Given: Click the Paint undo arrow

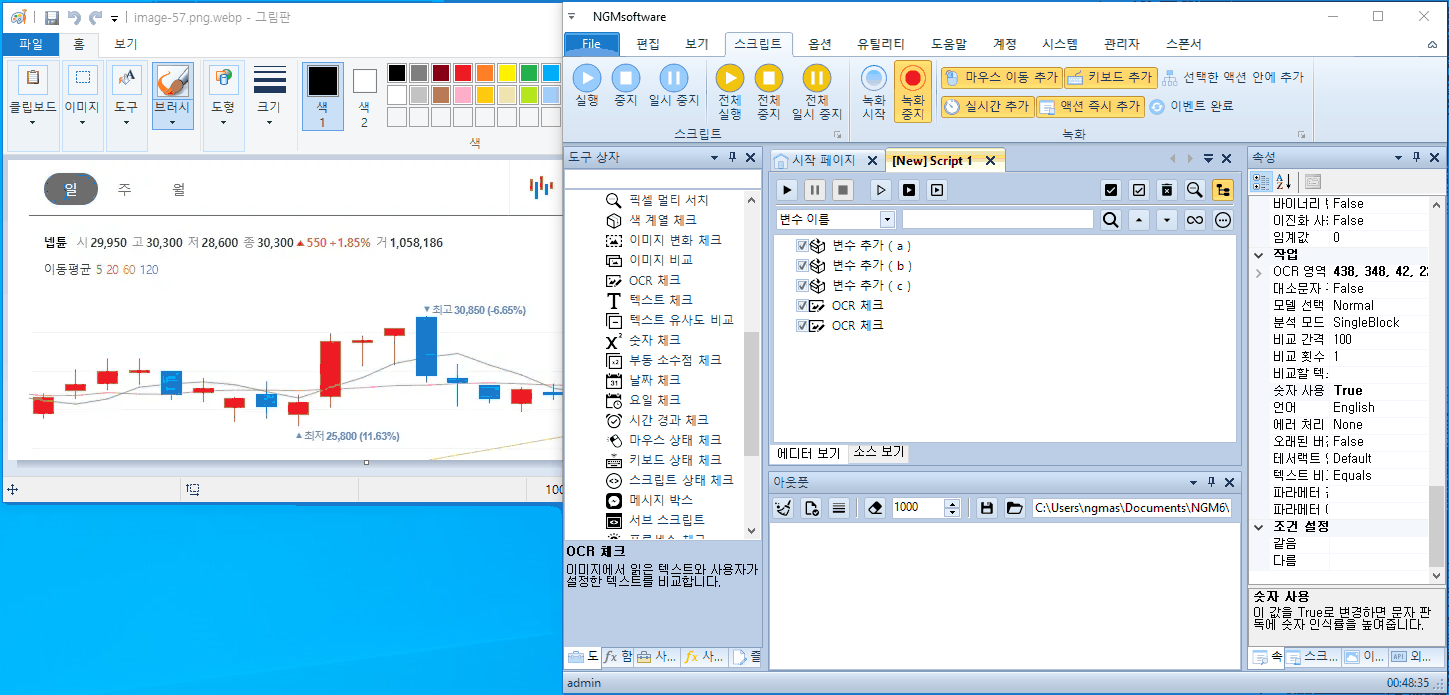Looking at the screenshot, I should point(74,17).
